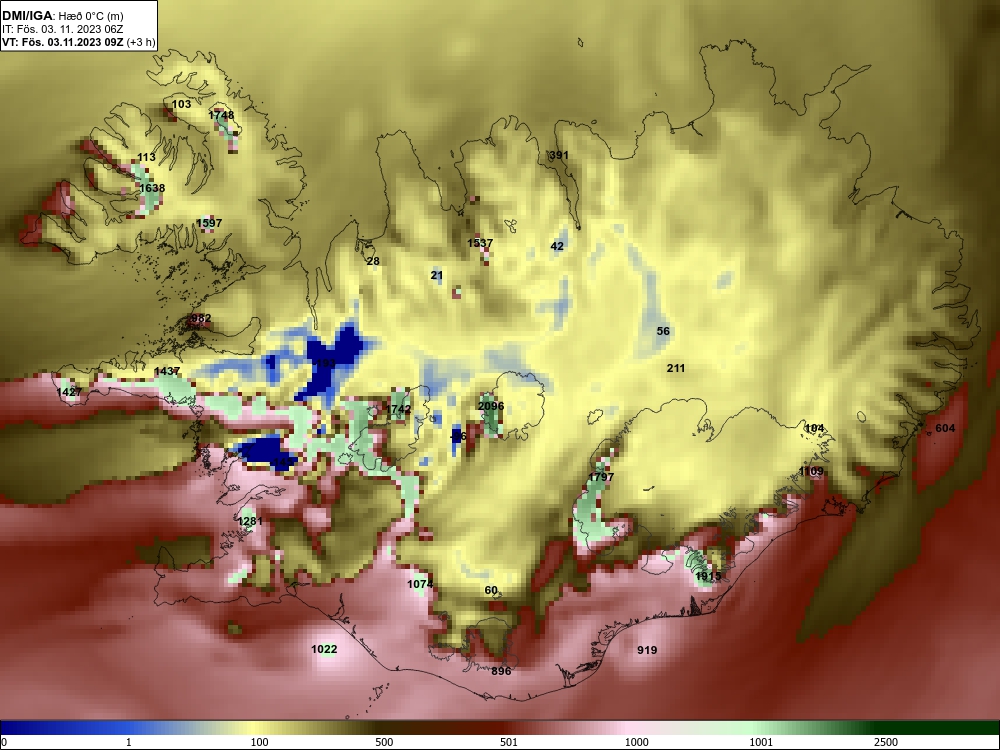Click the dark blue start of the color scale bar
The width and height of the screenshot is (1000, 750).
pos(13,728)
